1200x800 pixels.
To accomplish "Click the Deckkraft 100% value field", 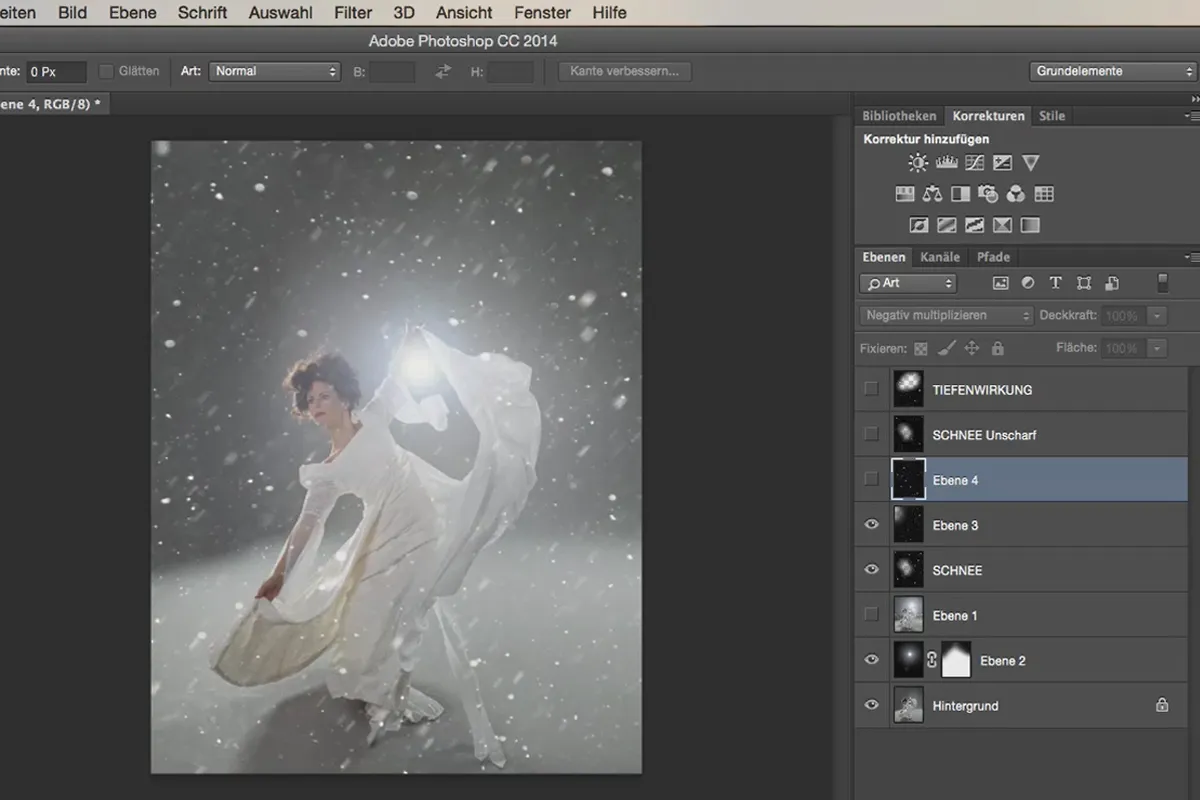I will pos(1122,316).
